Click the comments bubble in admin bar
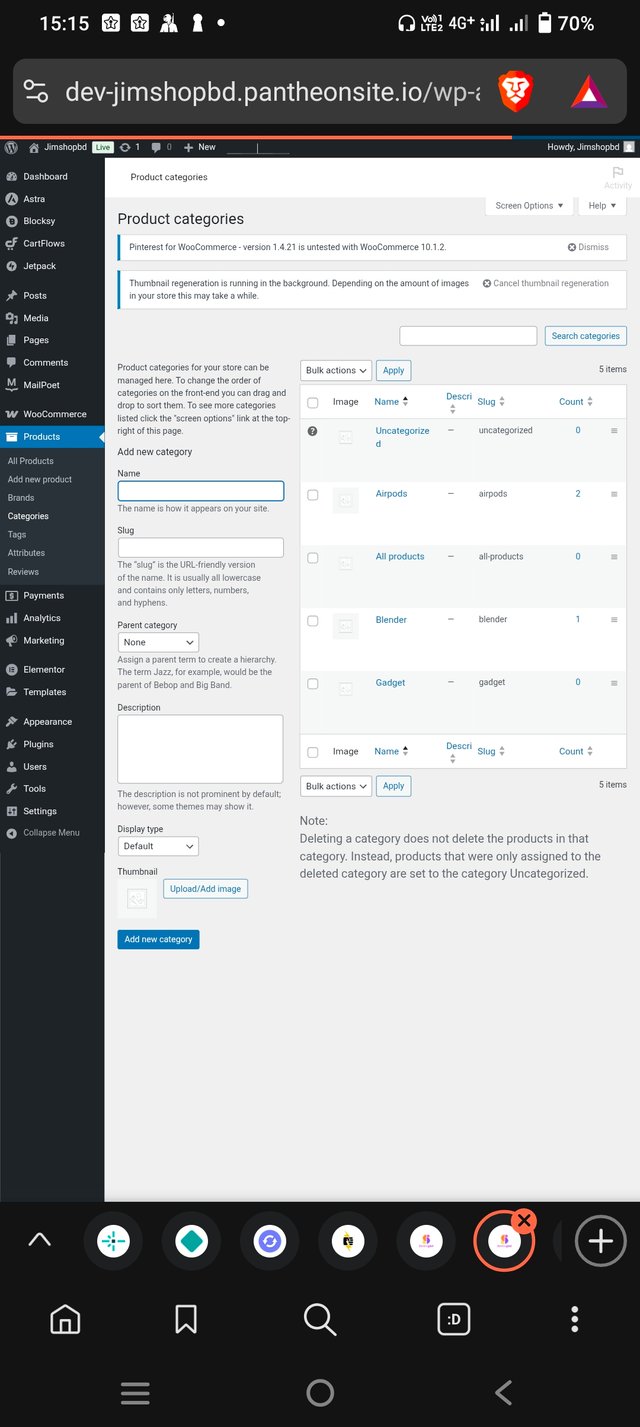The image size is (640, 1427). tap(156, 147)
